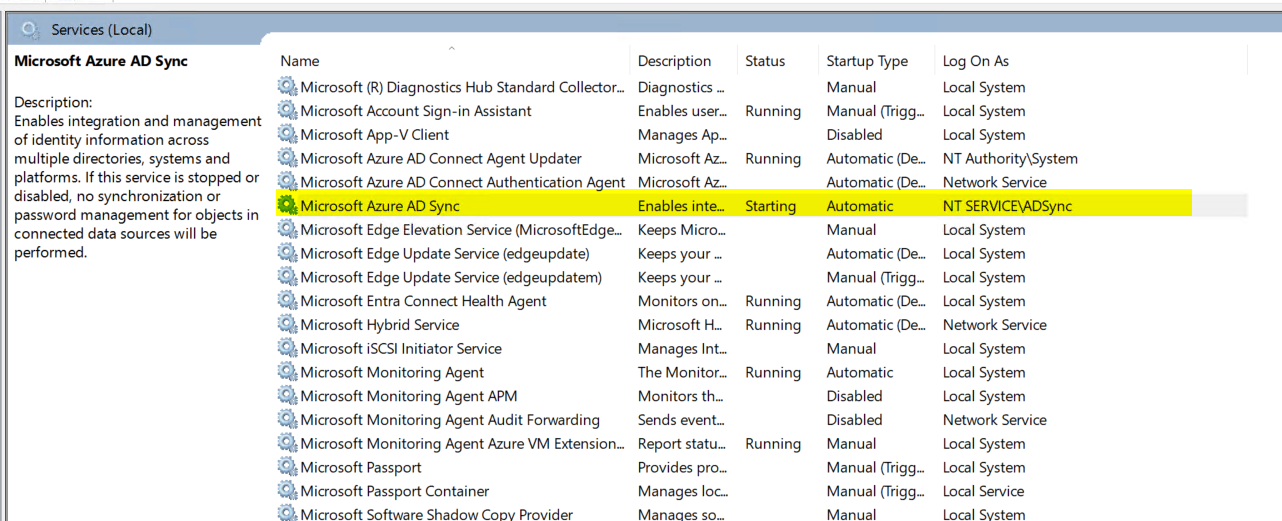This screenshot has width=1282, height=521.
Task: Select the Microsoft Passport service name
Action: [x=361, y=467]
